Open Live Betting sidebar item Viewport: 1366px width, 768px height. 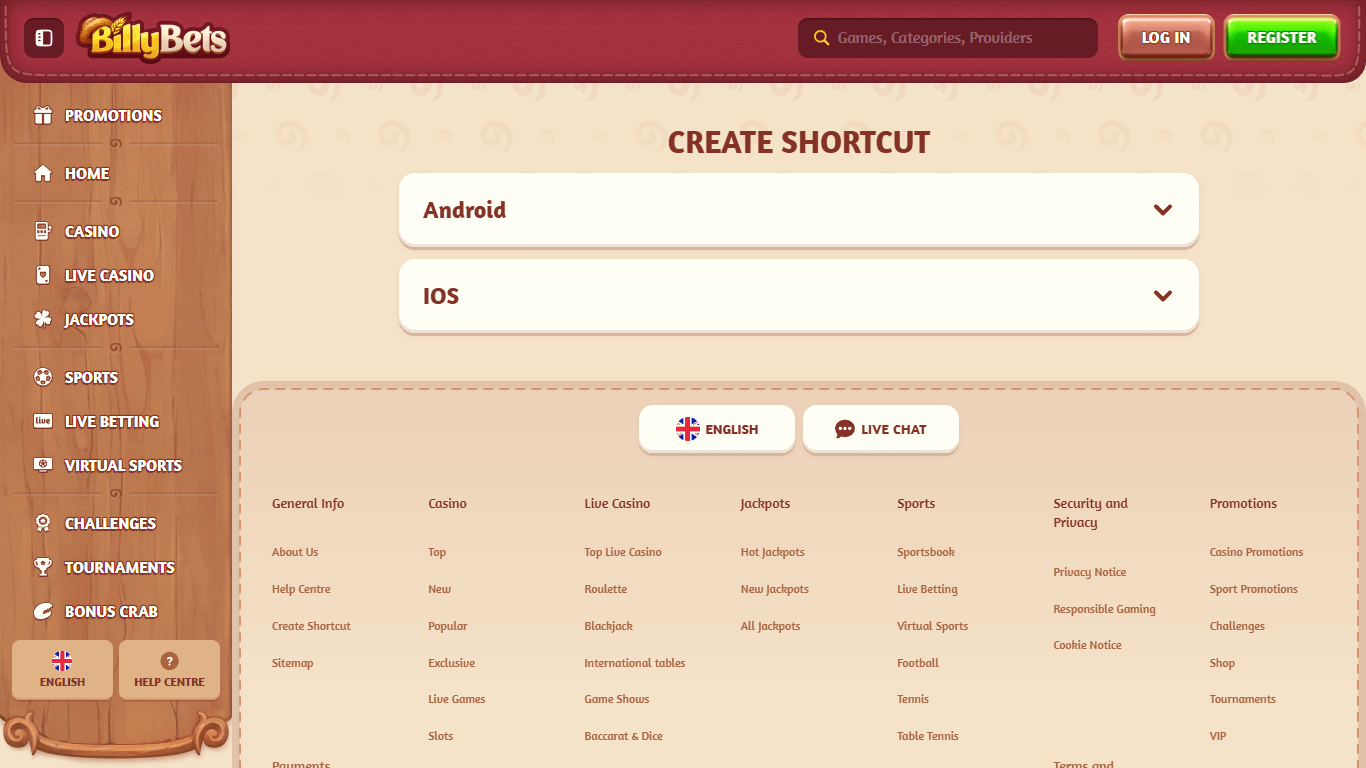(x=112, y=421)
